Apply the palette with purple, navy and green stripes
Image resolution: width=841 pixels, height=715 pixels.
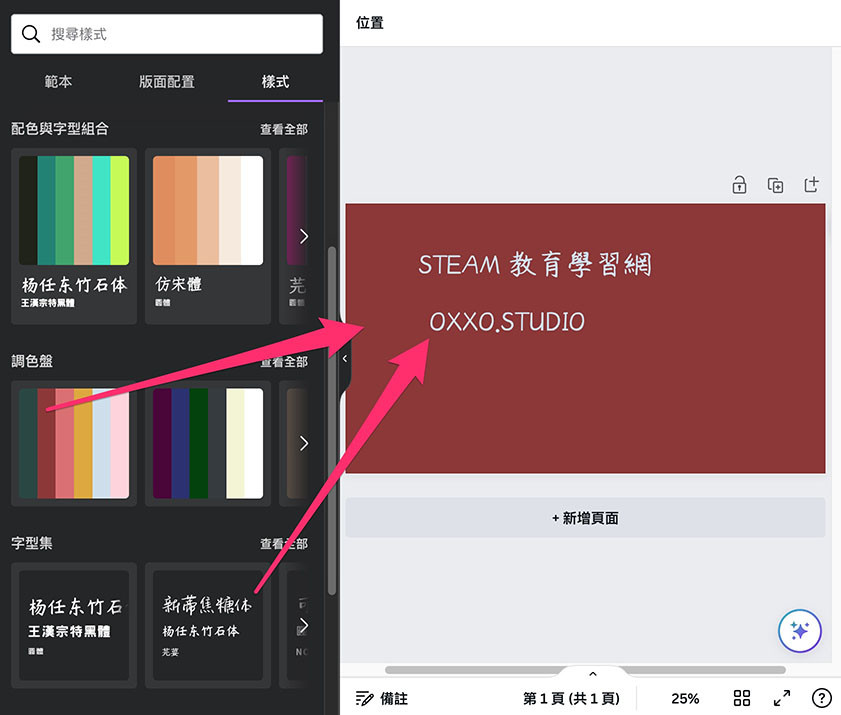pos(208,443)
